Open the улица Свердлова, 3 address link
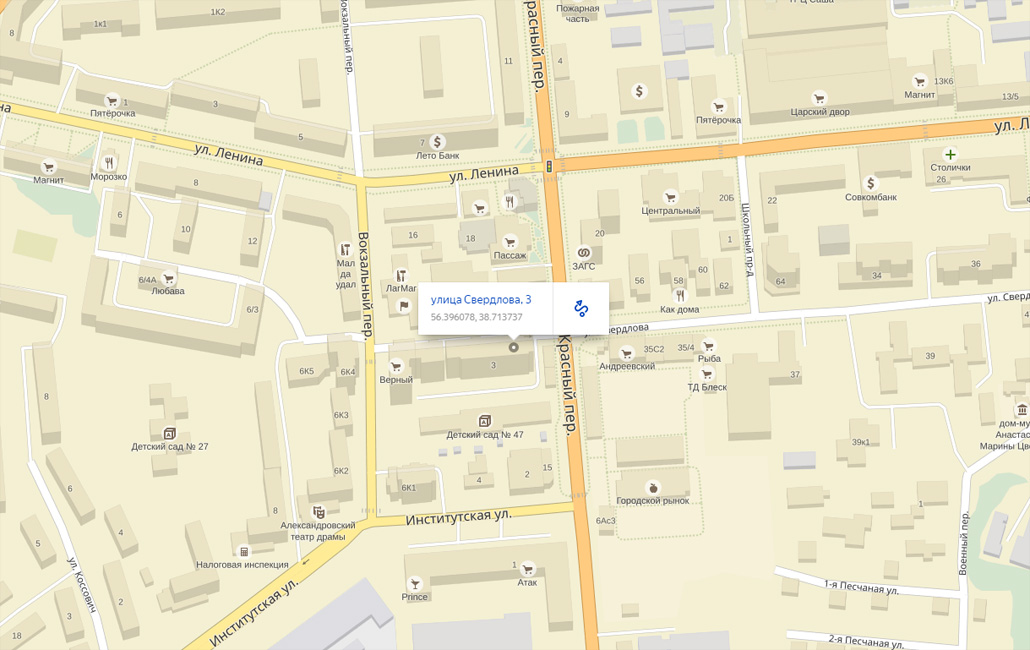1030x650 pixels. (481, 300)
